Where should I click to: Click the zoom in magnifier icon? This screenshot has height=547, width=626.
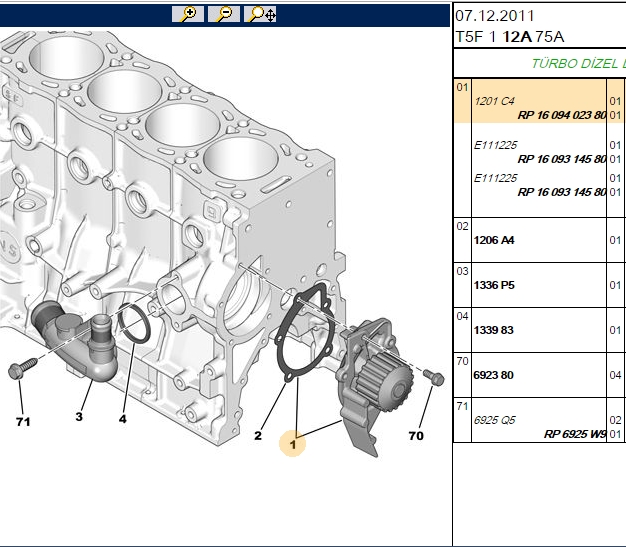point(188,14)
